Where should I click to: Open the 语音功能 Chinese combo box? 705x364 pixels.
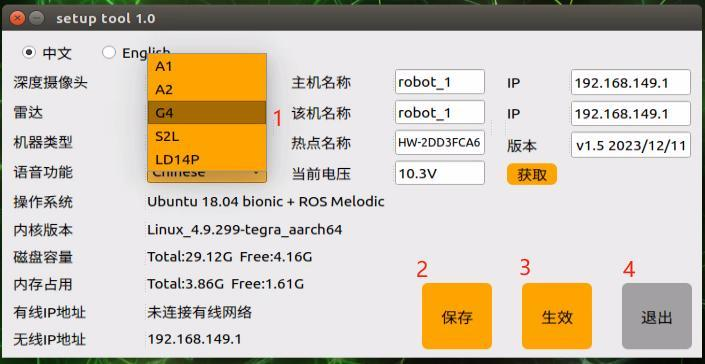click(x=207, y=176)
